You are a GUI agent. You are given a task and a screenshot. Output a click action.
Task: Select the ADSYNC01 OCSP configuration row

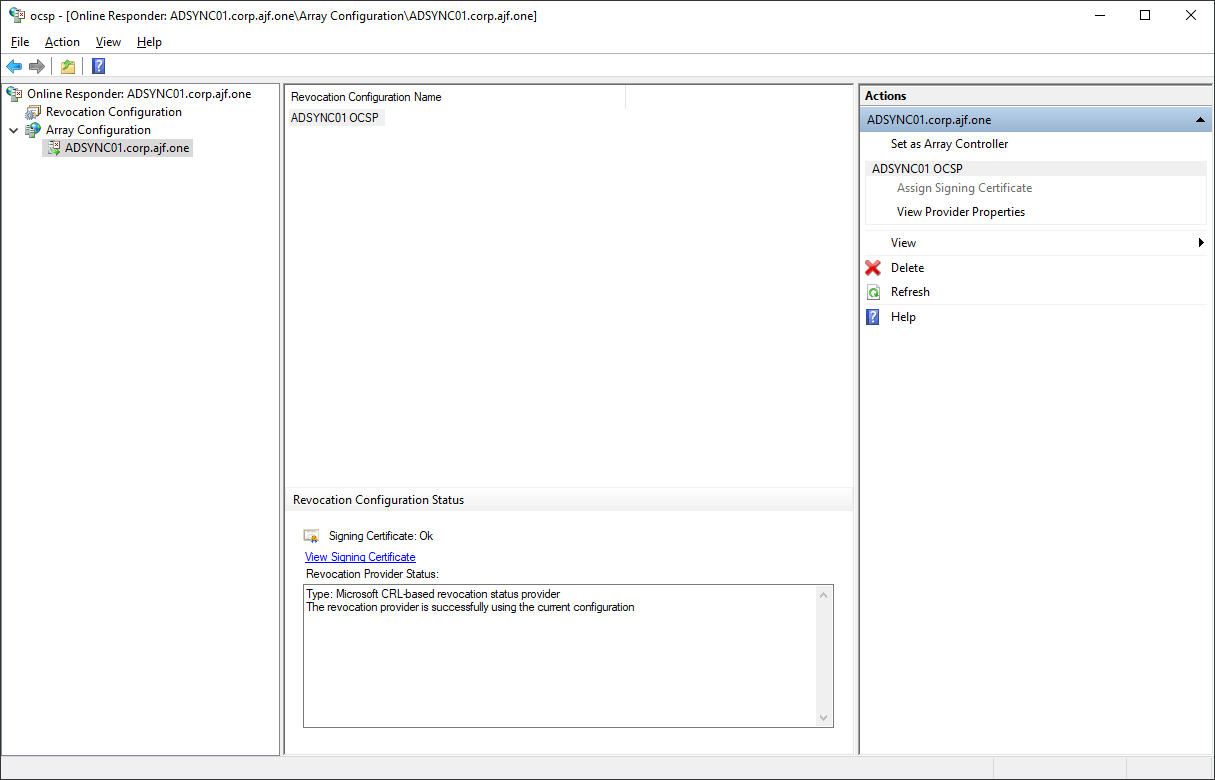point(335,117)
